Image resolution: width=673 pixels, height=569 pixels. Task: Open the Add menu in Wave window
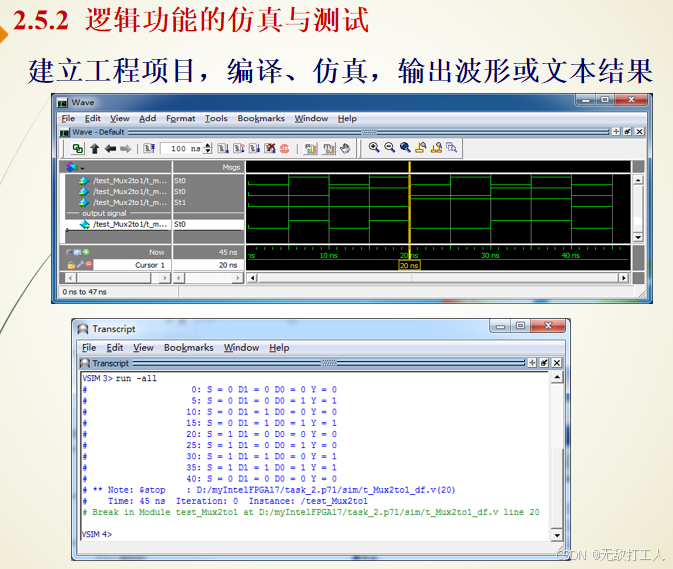pos(147,118)
